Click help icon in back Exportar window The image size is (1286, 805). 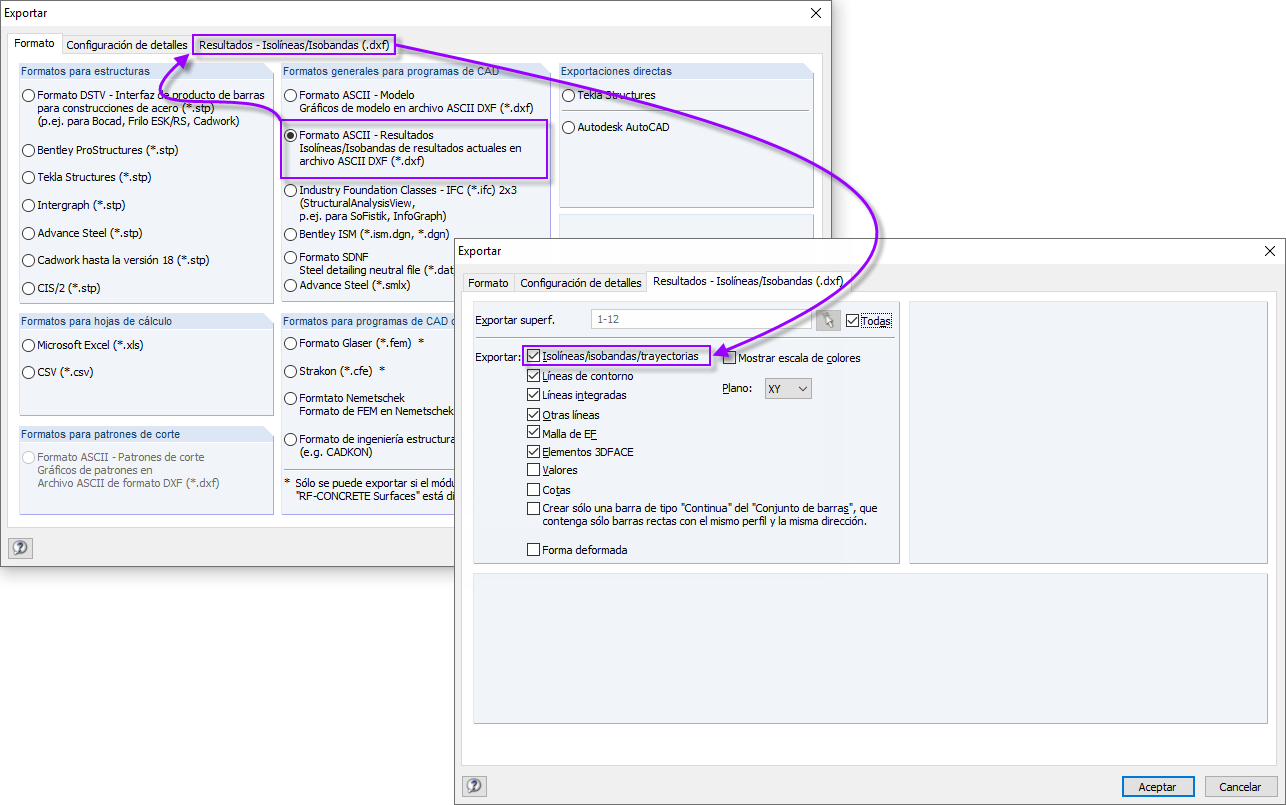pyautogui.click(x=20, y=548)
